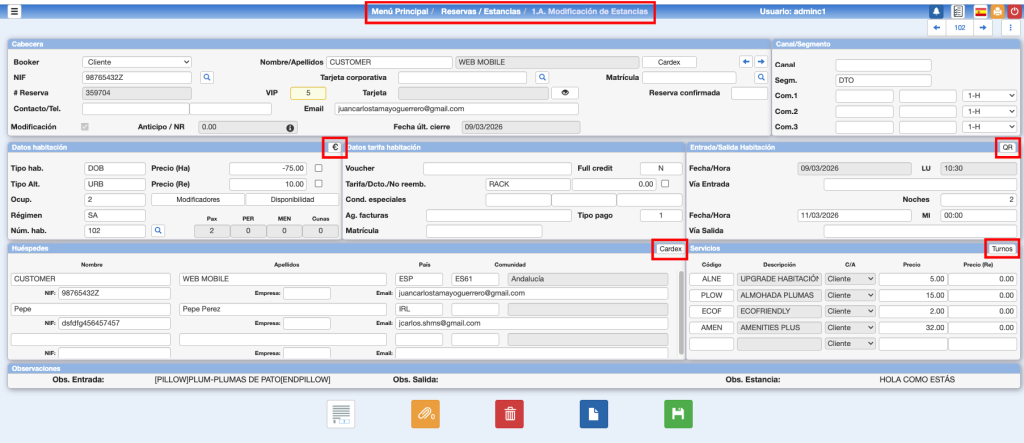Click the eye icon beside Tarjeta field

pos(564,93)
